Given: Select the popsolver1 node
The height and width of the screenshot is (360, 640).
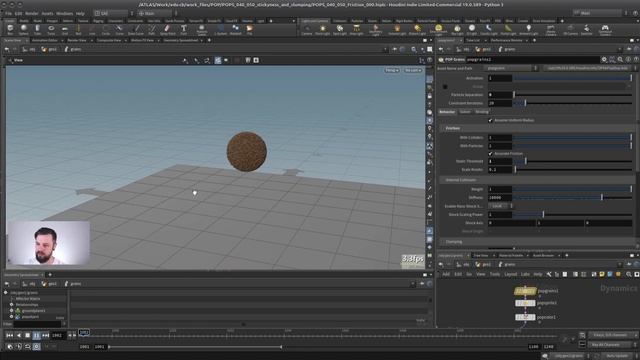Looking at the screenshot, I should point(524,303).
